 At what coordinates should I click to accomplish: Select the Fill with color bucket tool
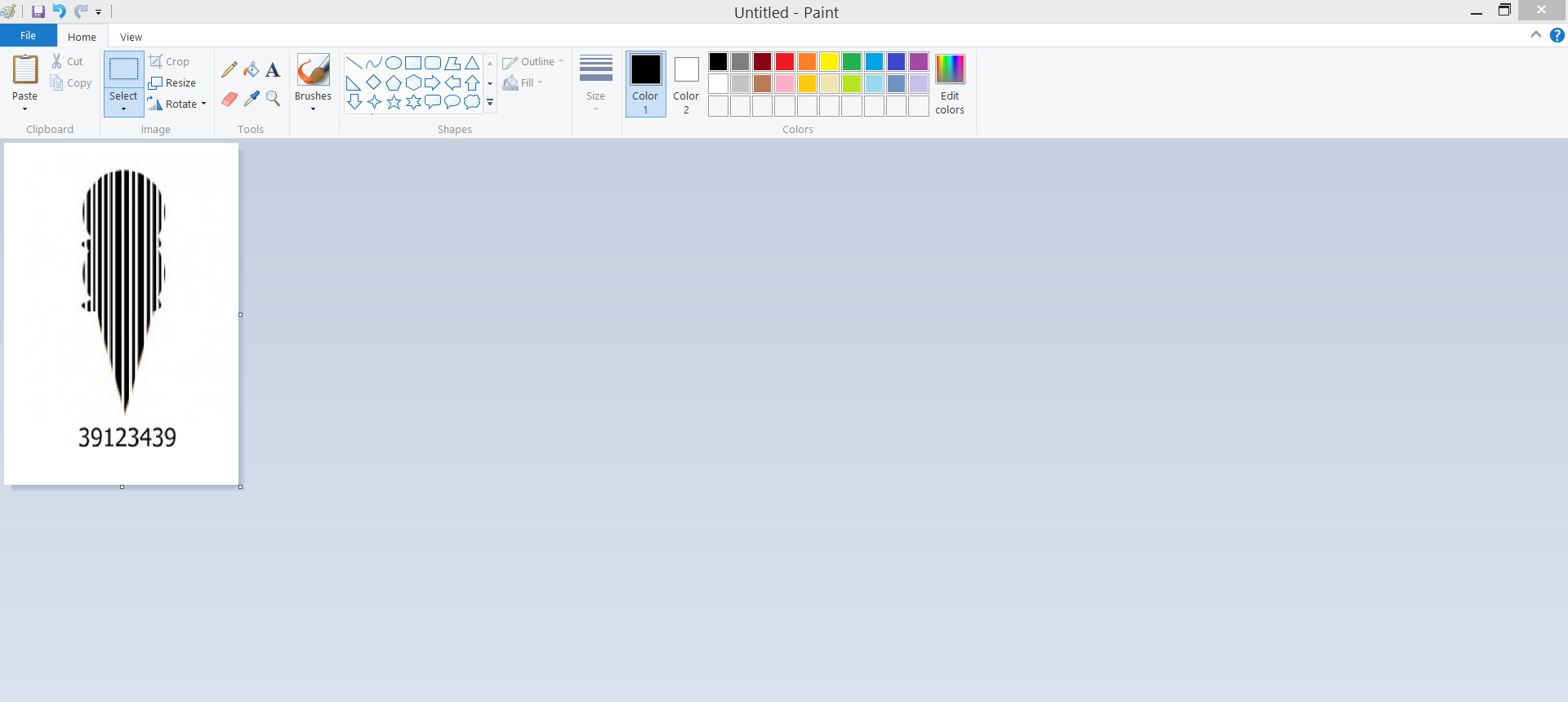(252, 70)
